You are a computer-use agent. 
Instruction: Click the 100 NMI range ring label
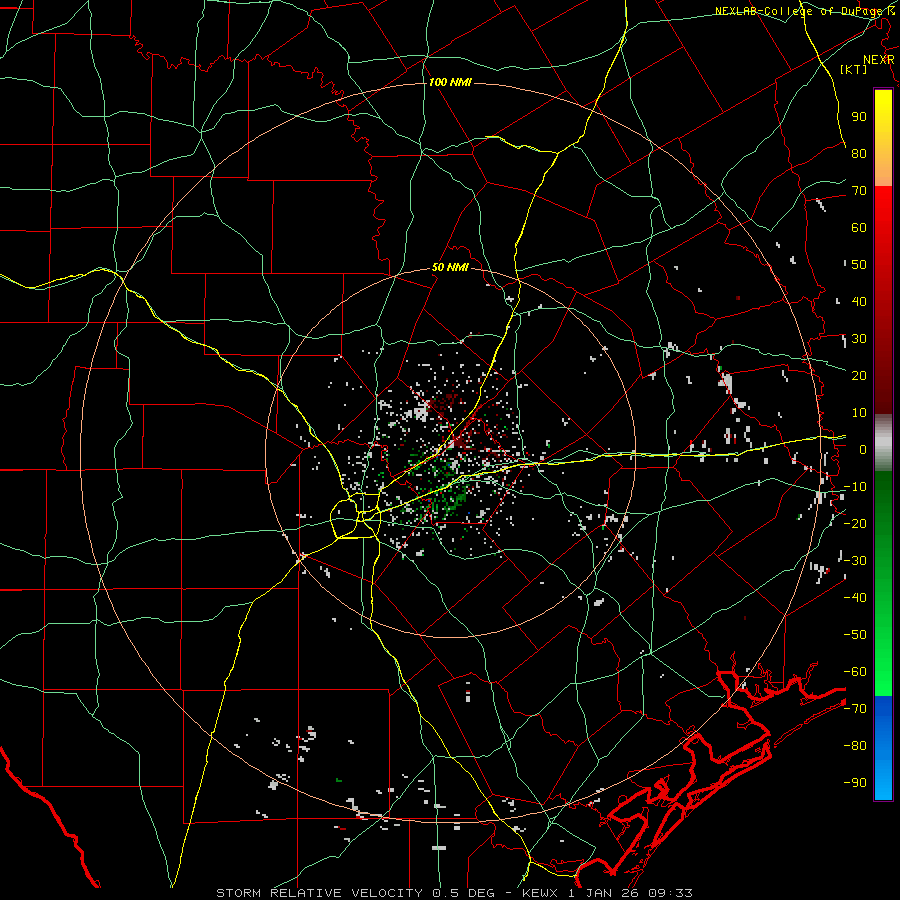(x=450, y=83)
